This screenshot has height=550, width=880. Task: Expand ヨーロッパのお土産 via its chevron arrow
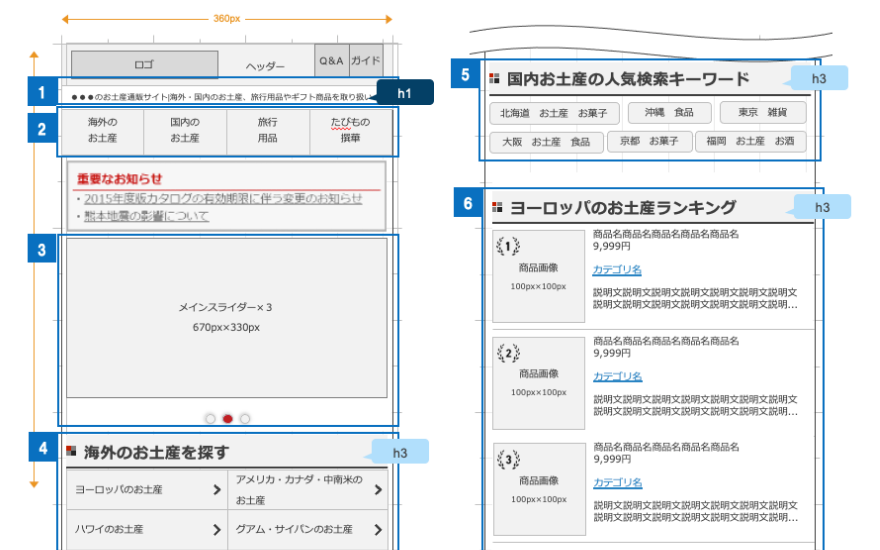(216, 490)
